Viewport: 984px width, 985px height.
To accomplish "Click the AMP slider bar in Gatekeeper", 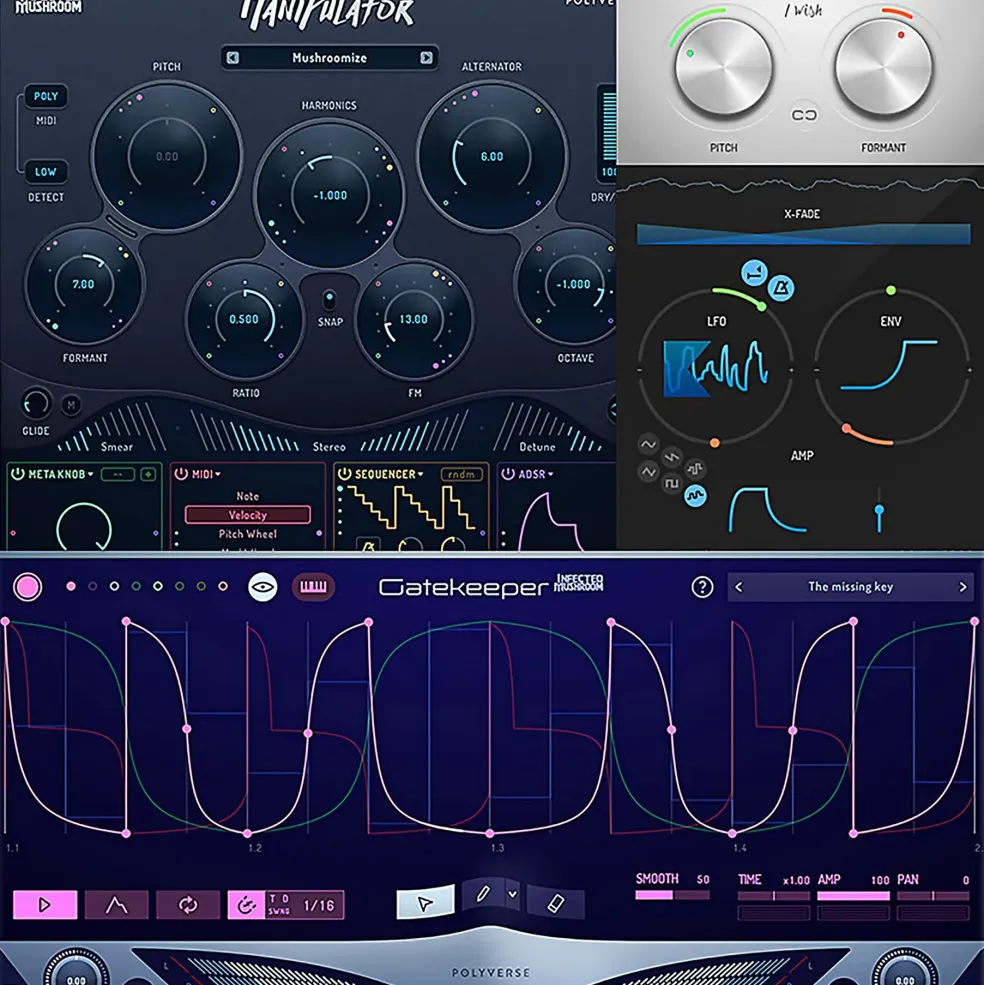I will [853, 896].
